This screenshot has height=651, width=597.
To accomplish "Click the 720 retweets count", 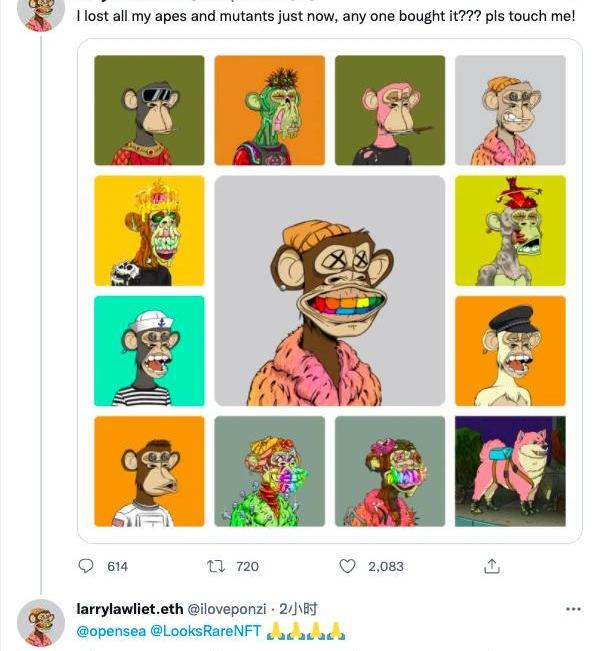I will tap(247, 566).
